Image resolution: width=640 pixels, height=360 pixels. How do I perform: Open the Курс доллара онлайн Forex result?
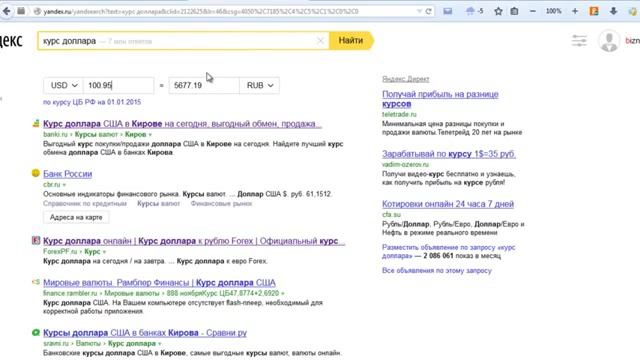point(194,241)
